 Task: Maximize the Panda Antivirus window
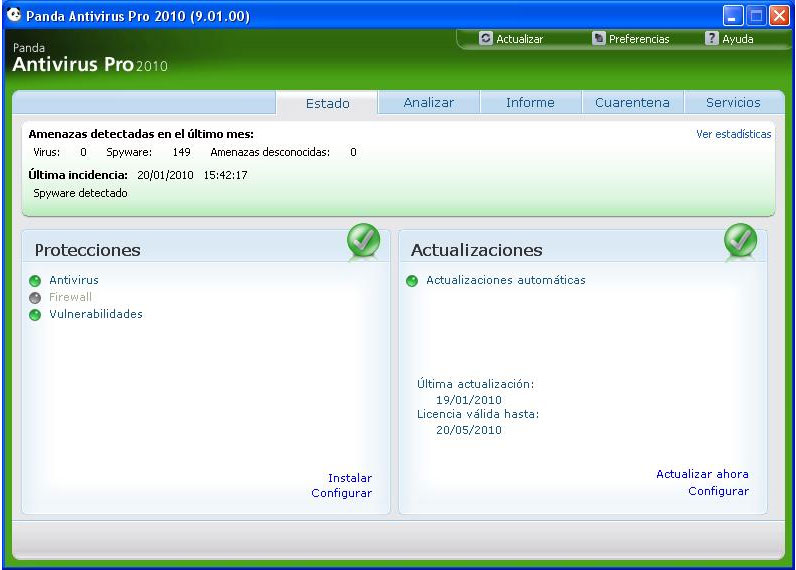[756, 16]
